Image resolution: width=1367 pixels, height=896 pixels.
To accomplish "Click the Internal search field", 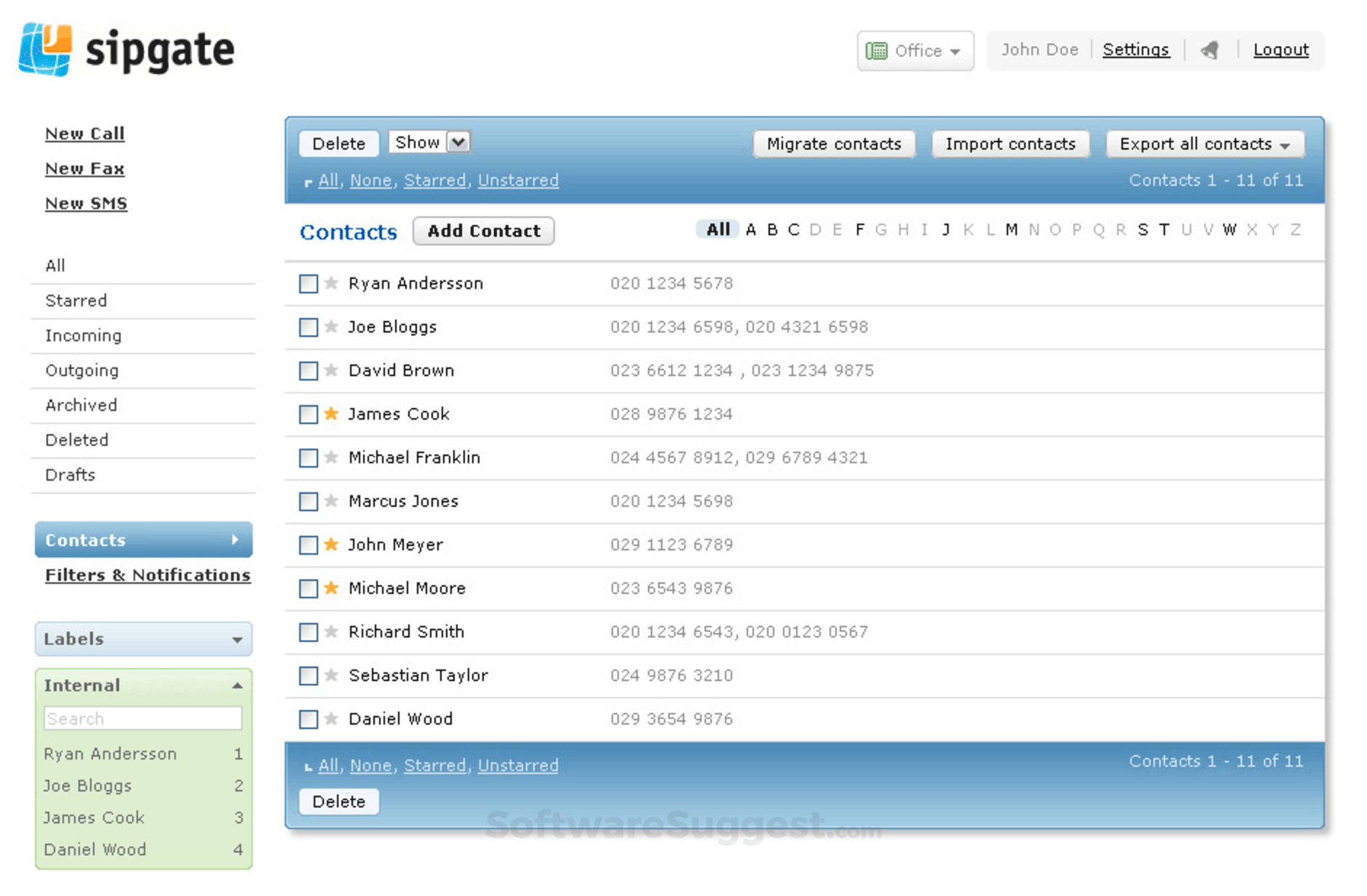I will [x=143, y=719].
